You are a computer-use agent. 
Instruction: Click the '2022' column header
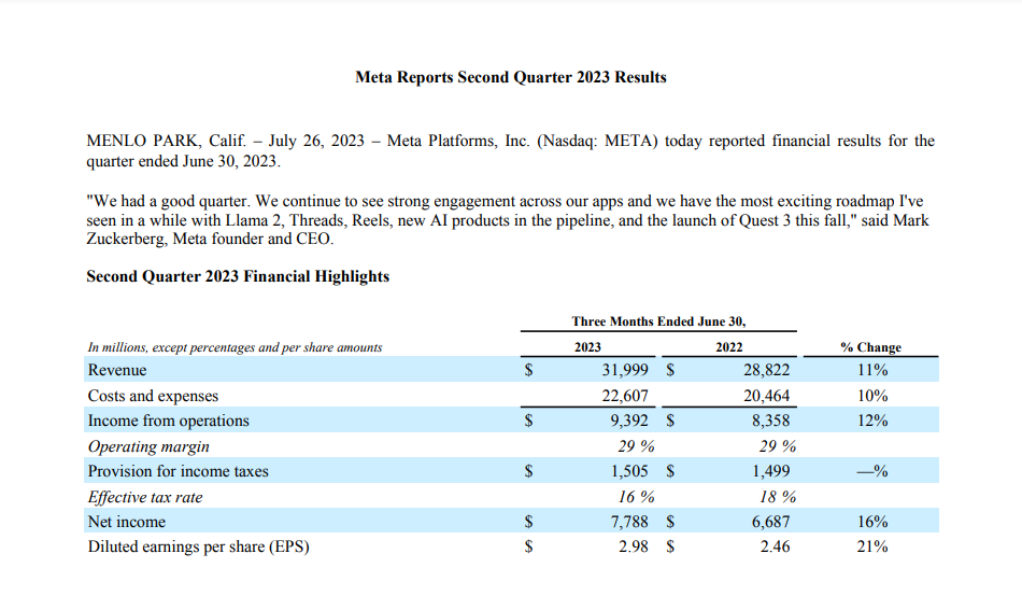pos(729,348)
